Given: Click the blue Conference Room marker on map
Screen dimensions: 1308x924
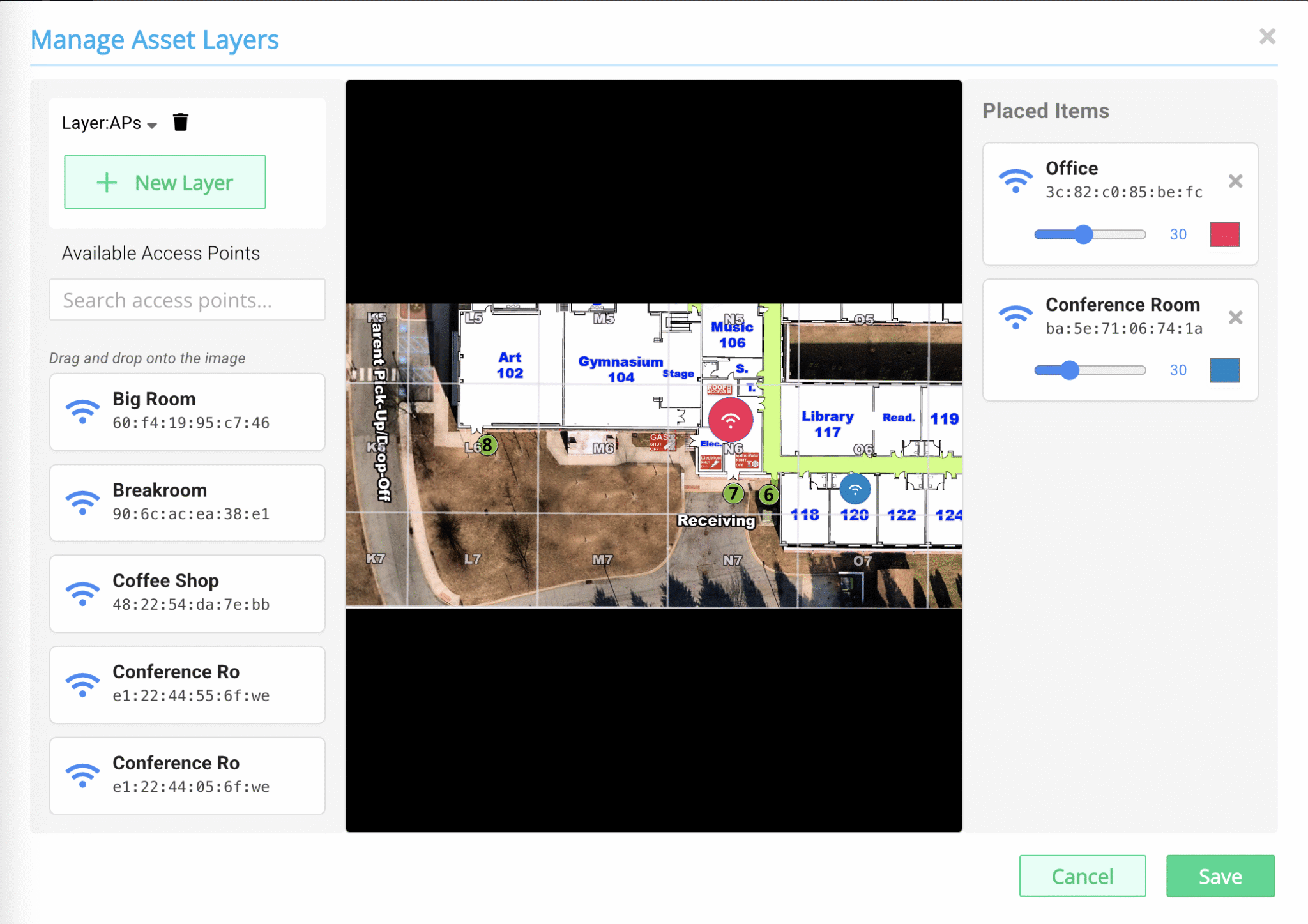Looking at the screenshot, I should pyautogui.click(x=855, y=489).
